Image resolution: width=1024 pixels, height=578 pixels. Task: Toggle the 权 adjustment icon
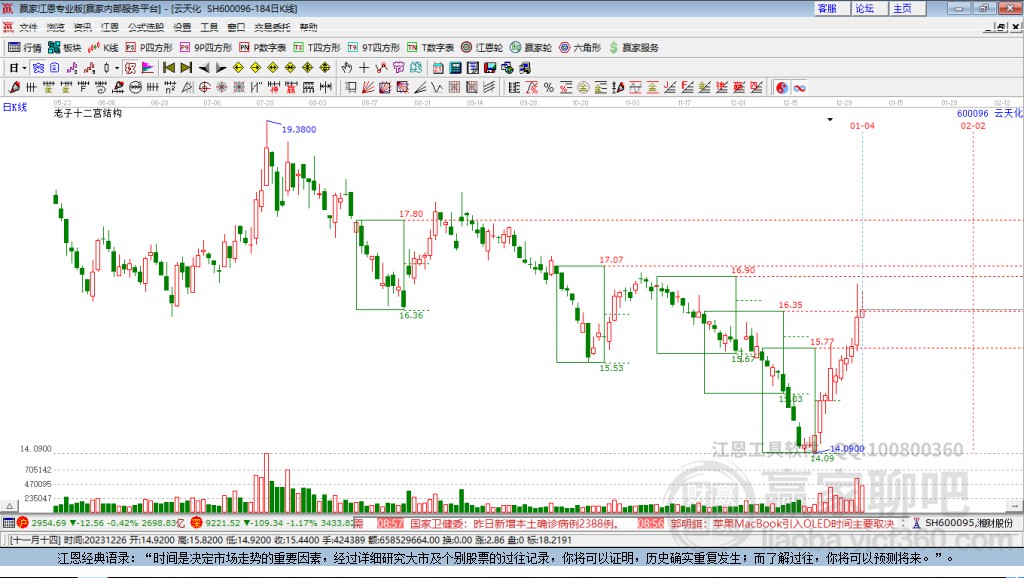click(x=130, y=68)
